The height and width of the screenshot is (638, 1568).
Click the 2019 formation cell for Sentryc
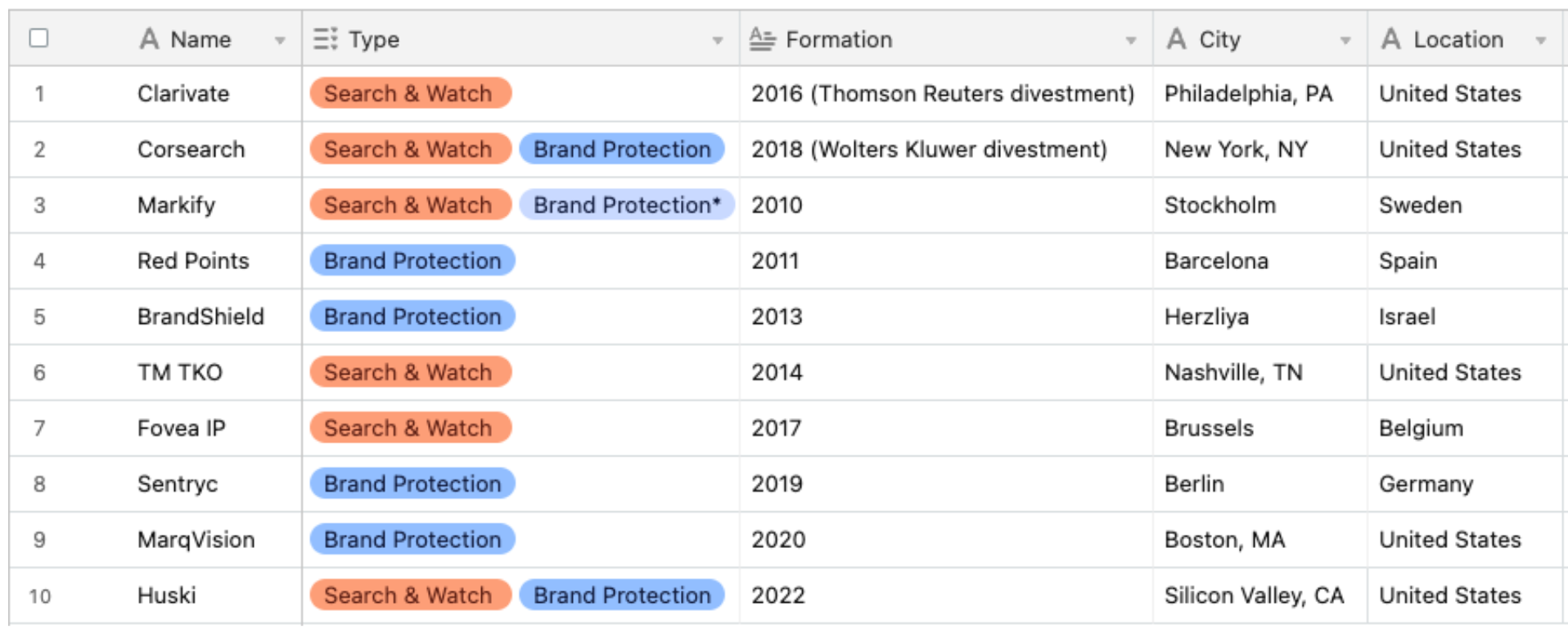777,483
